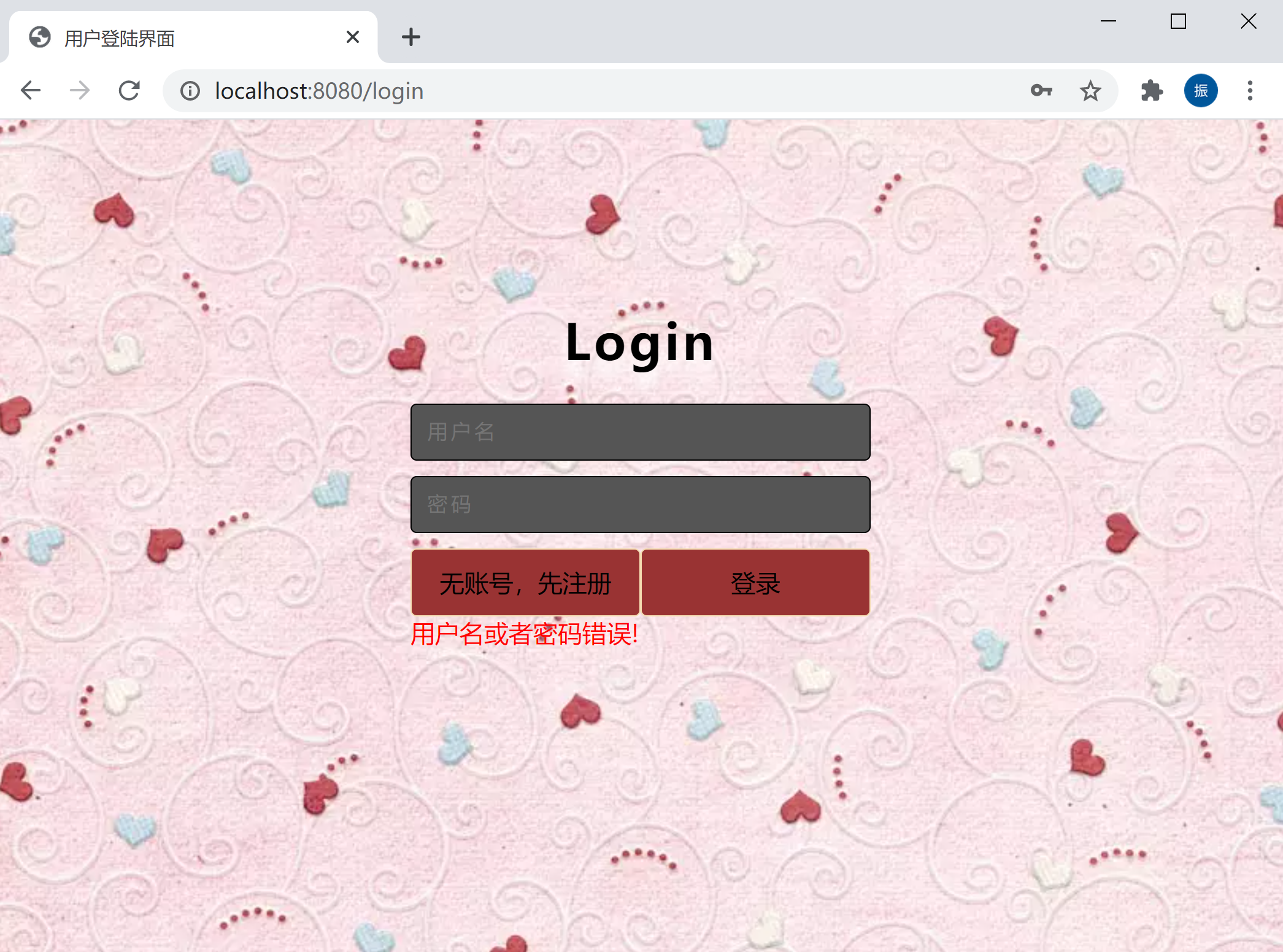Image resolution: width=1283 pixels, height=952 pixels.
Task: Open the extensions puzzle icon
Action: tap(1151, 91)
